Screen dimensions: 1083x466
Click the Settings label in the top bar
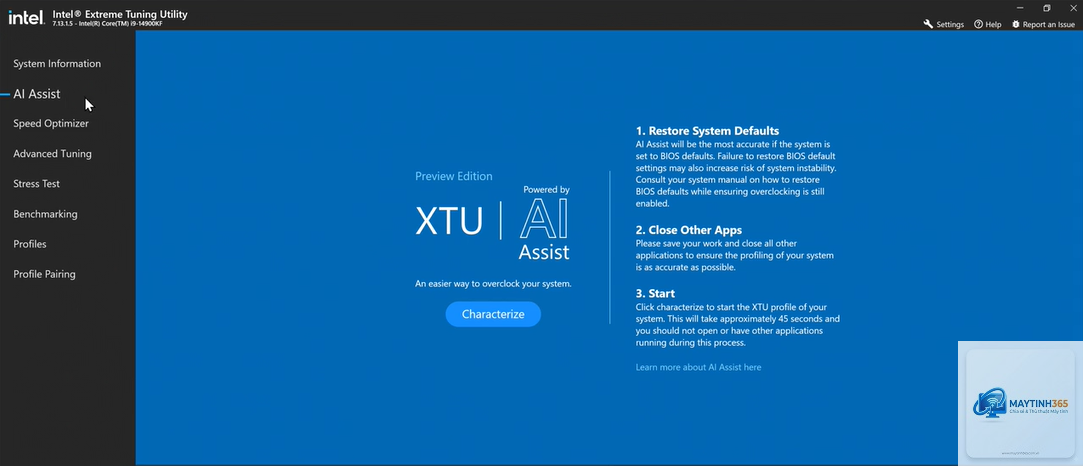coord(950,25)
